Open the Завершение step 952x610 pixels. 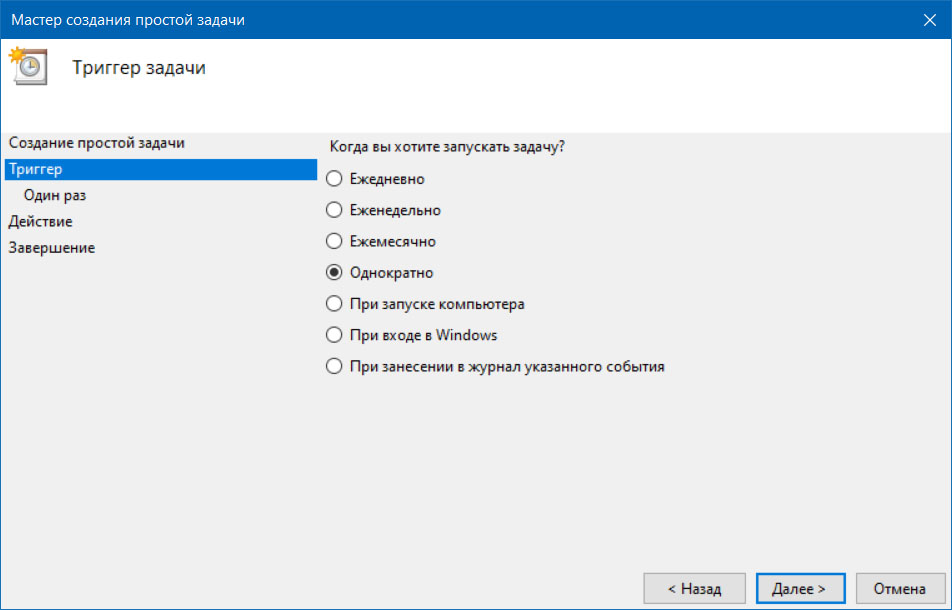(52, 248)
